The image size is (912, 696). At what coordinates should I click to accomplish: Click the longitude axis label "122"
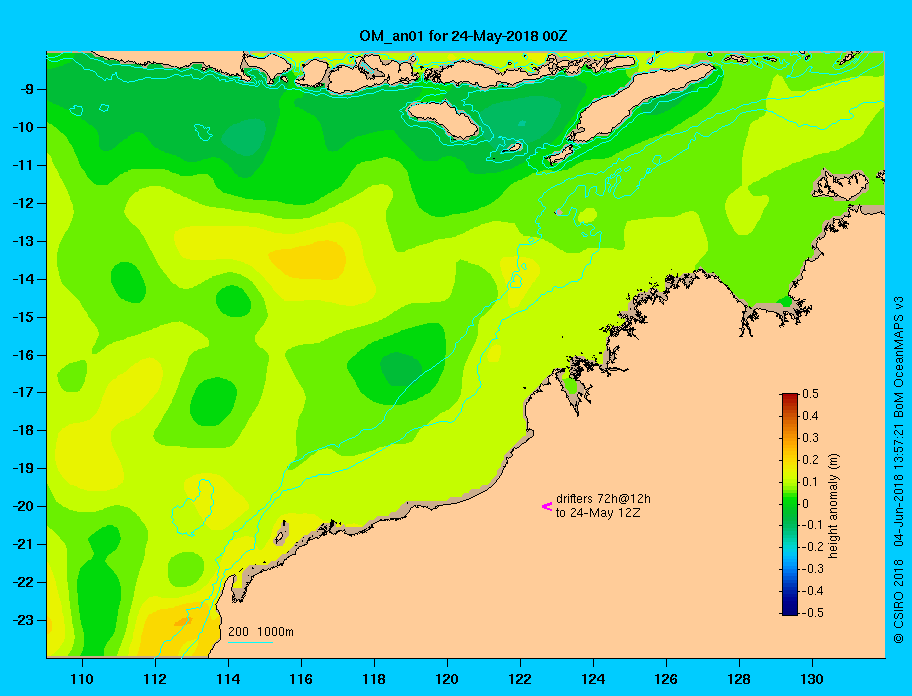coord(520,679)
